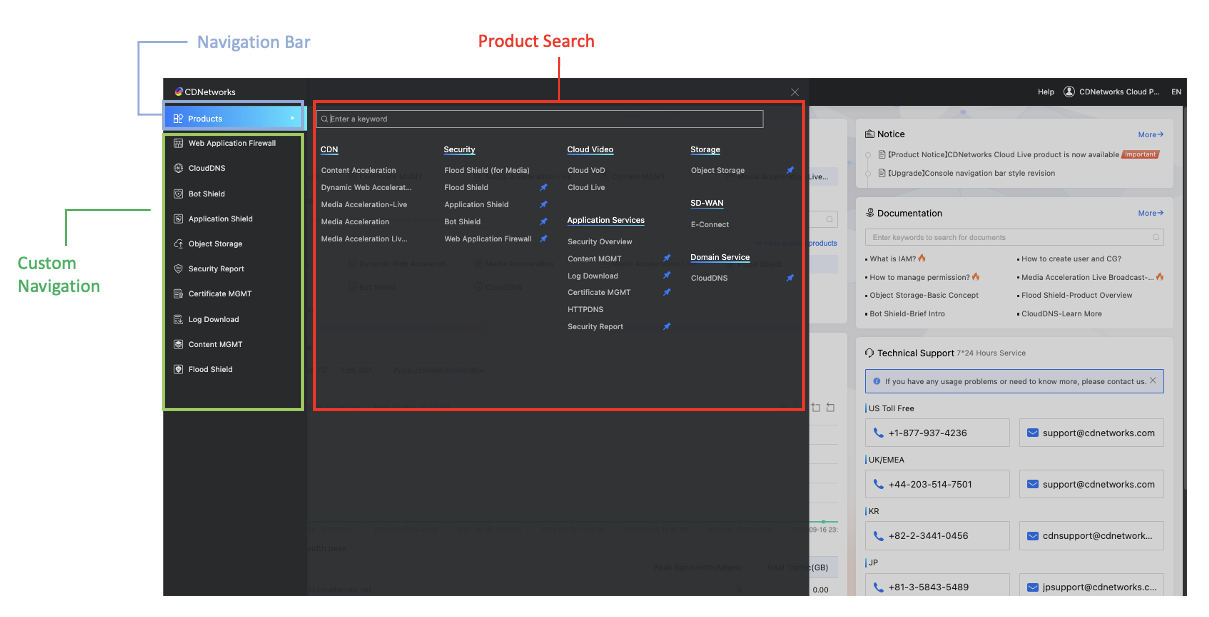
Task: Unpin Security Report under Application Services
Action: (667, 326)
